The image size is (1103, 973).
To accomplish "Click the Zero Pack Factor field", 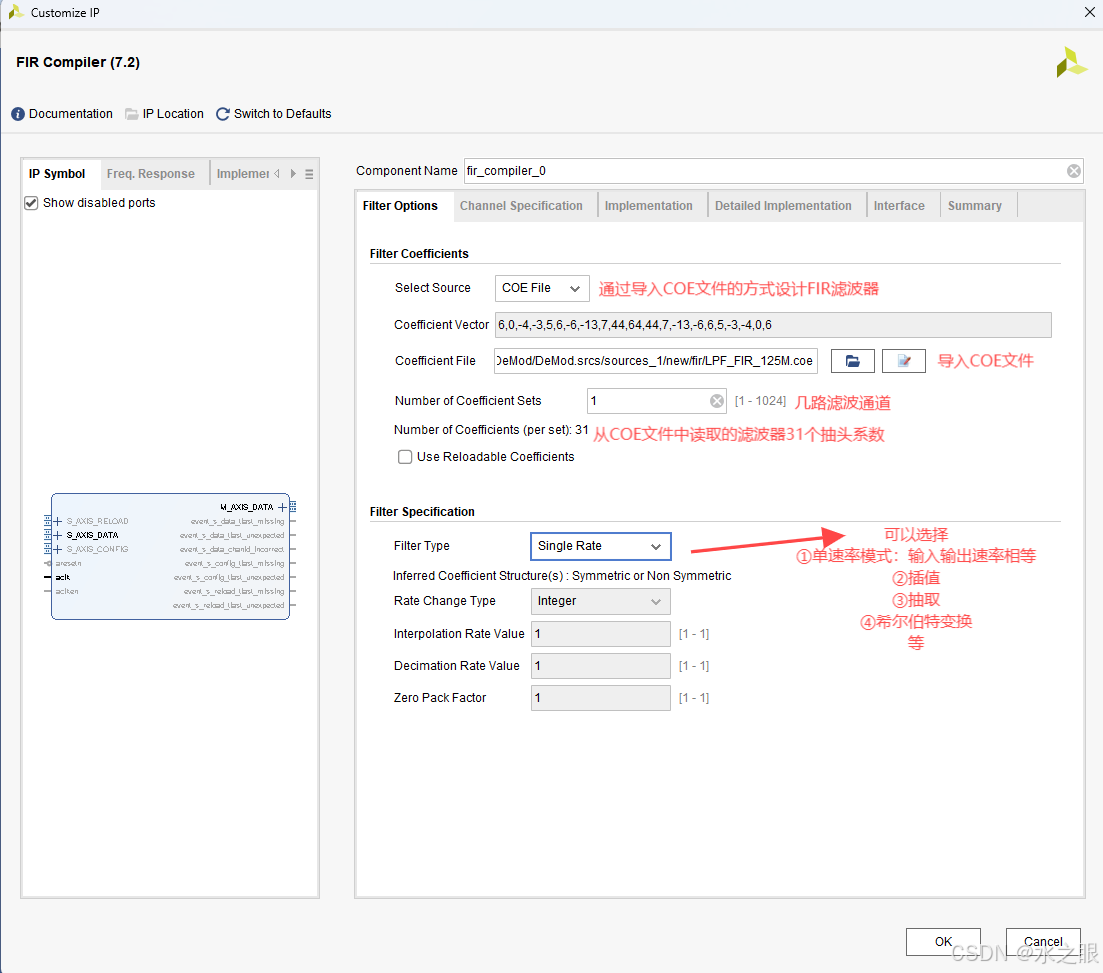I will tap(601, 698).
